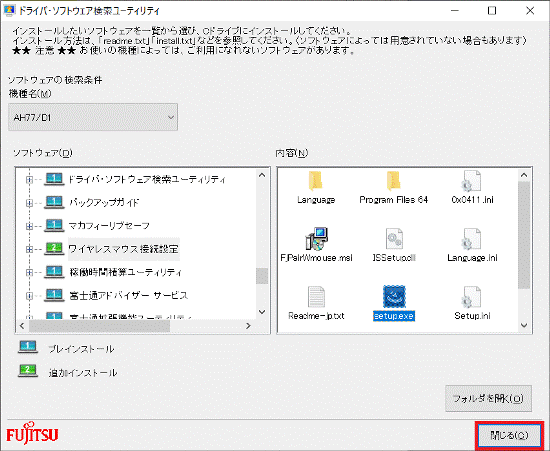Open the 機種名 AH77/D1 dropdown
Image resolution: width=550 pixels, height=451 pixels.
[x=93, y=117]
